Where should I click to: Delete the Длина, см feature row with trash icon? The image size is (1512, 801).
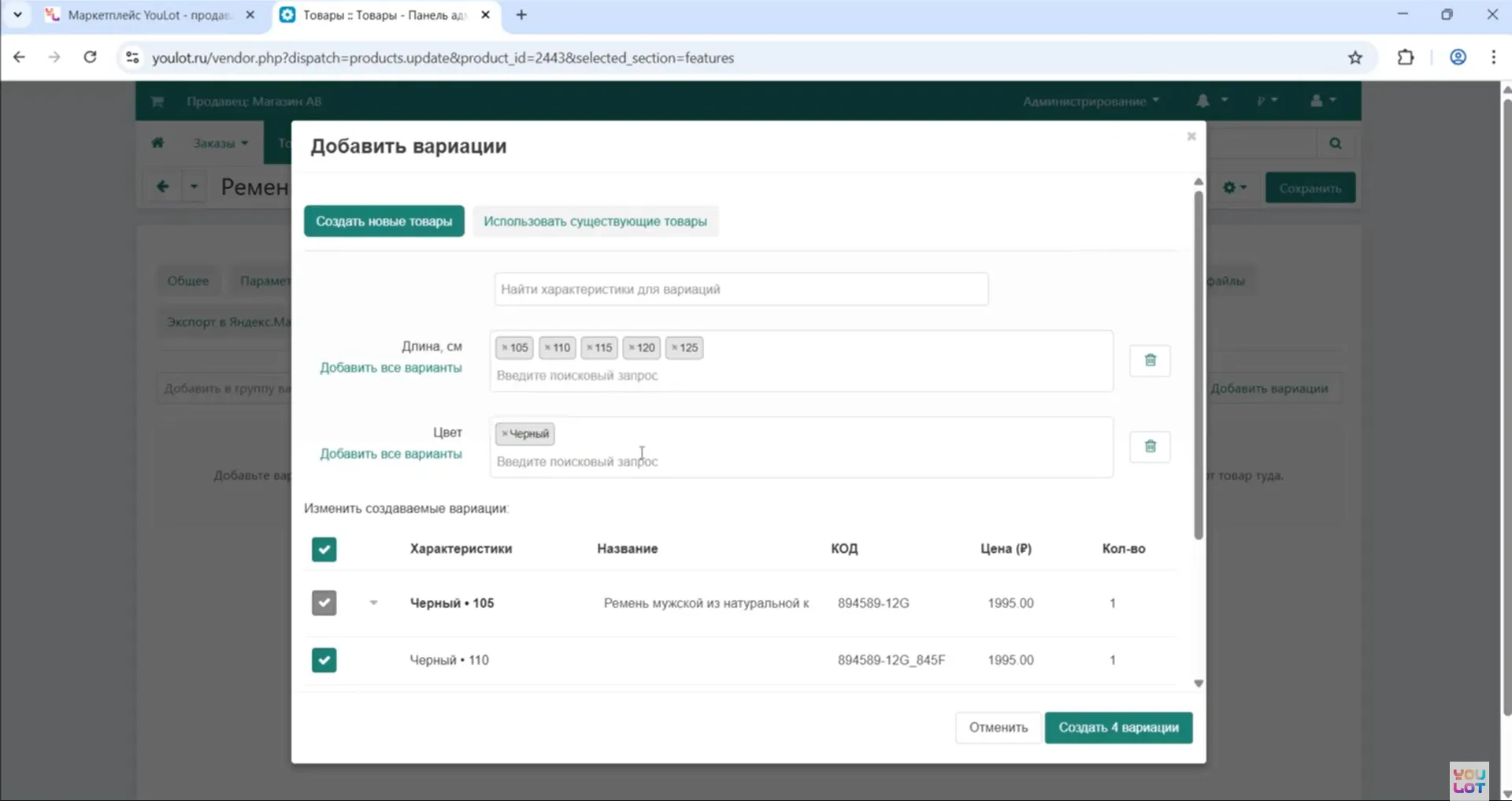pos(1150,360)
